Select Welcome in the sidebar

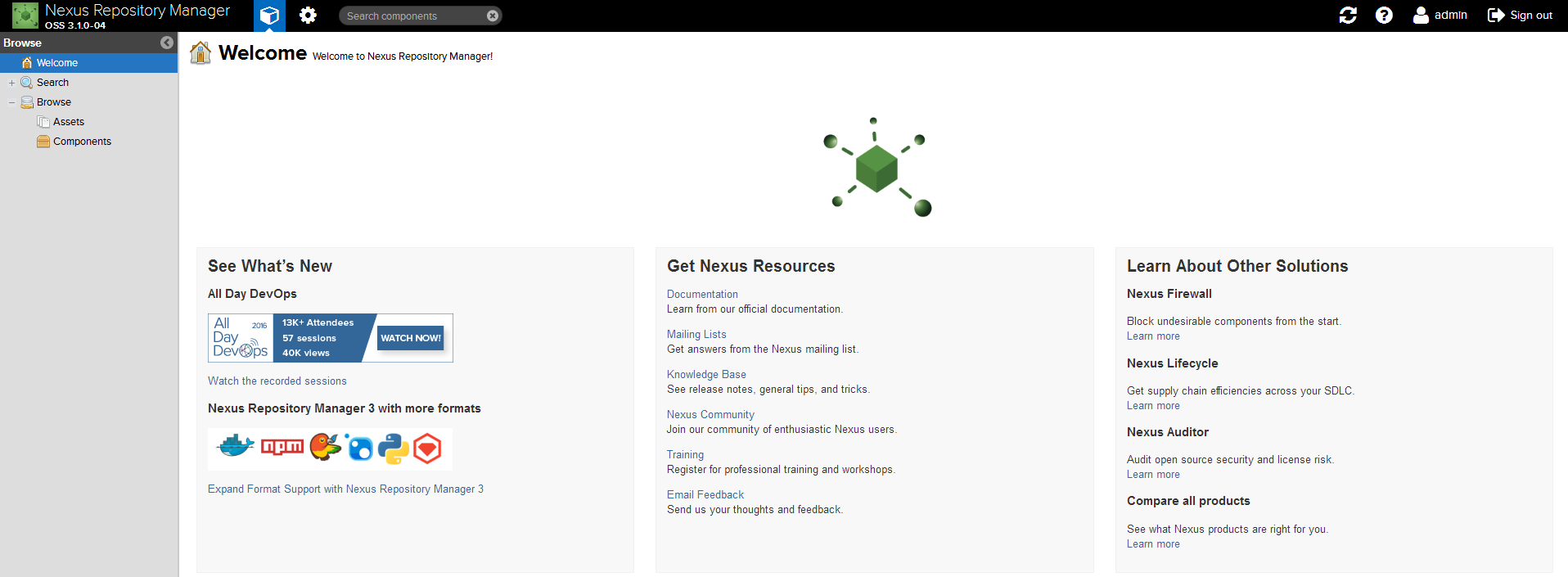(x=57, y=63)
